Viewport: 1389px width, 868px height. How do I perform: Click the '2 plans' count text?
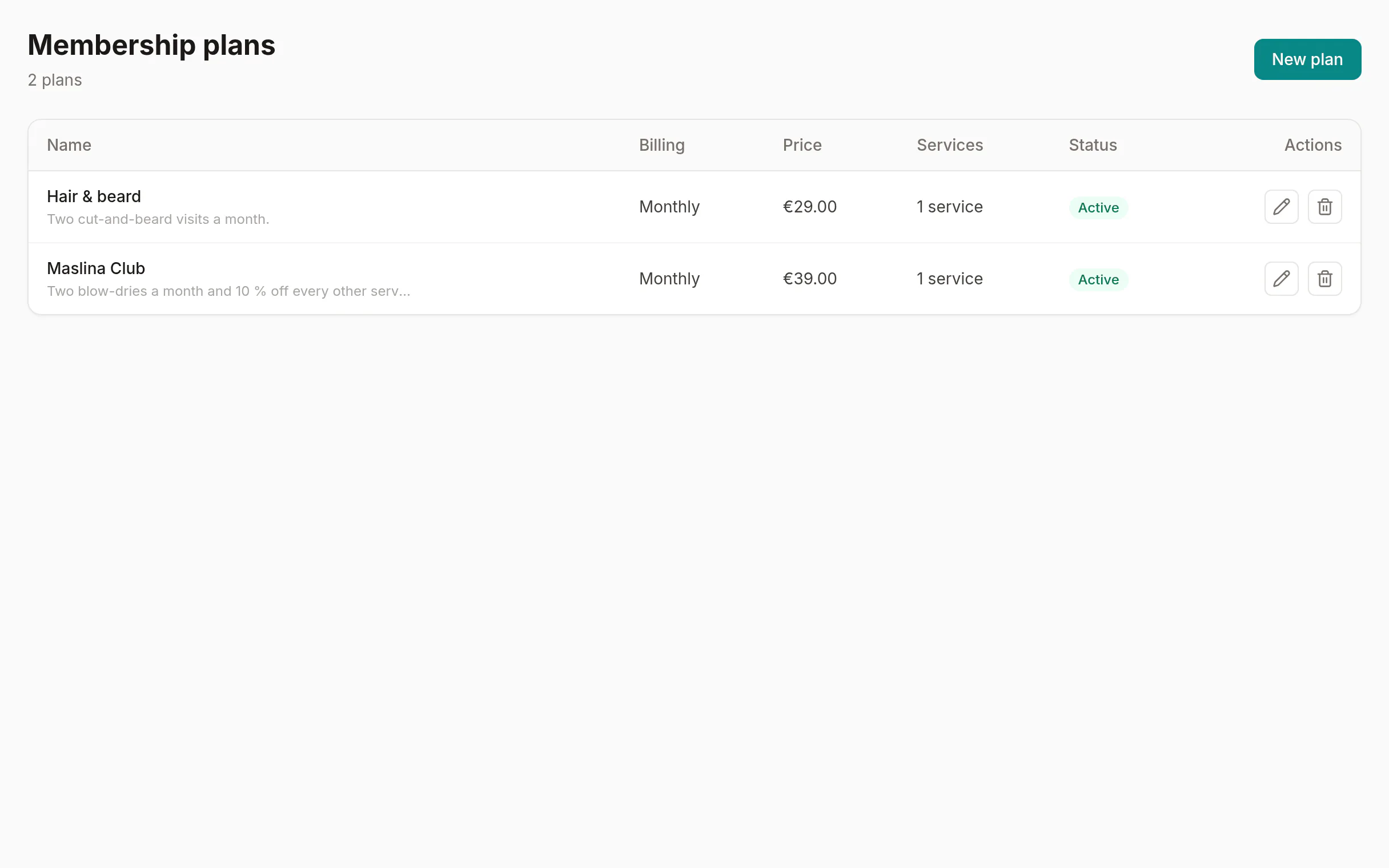54,80
